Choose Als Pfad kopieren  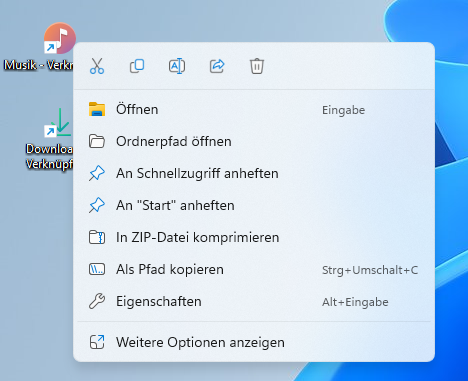254,269
